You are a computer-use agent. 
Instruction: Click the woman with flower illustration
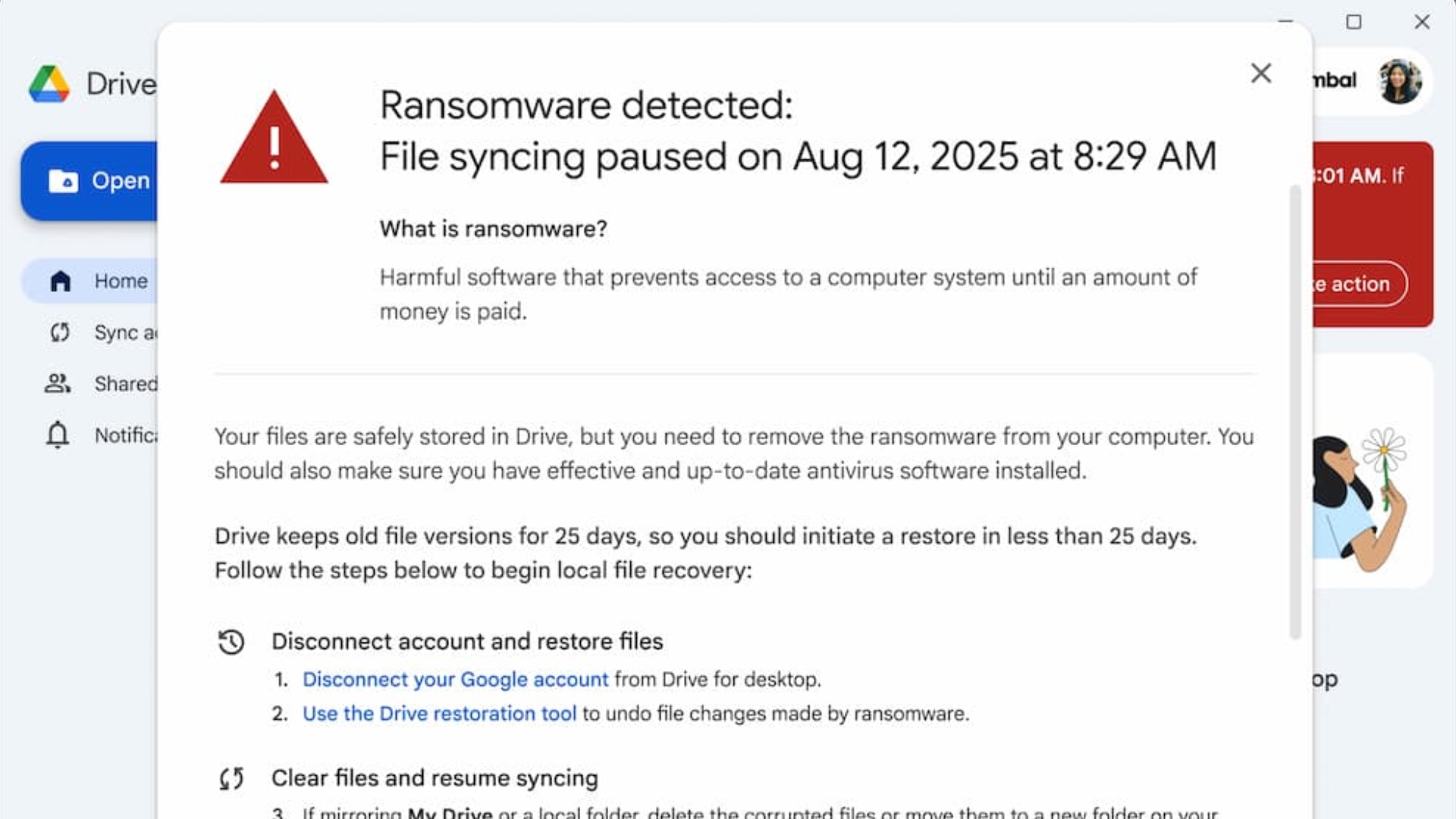tap(1361, 500)
